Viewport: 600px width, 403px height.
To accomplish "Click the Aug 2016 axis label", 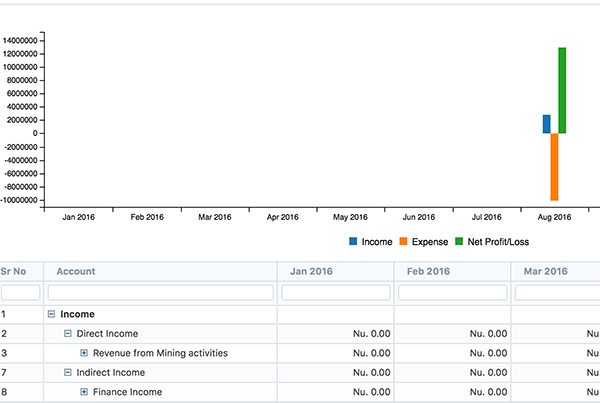I will pos(554,217).
